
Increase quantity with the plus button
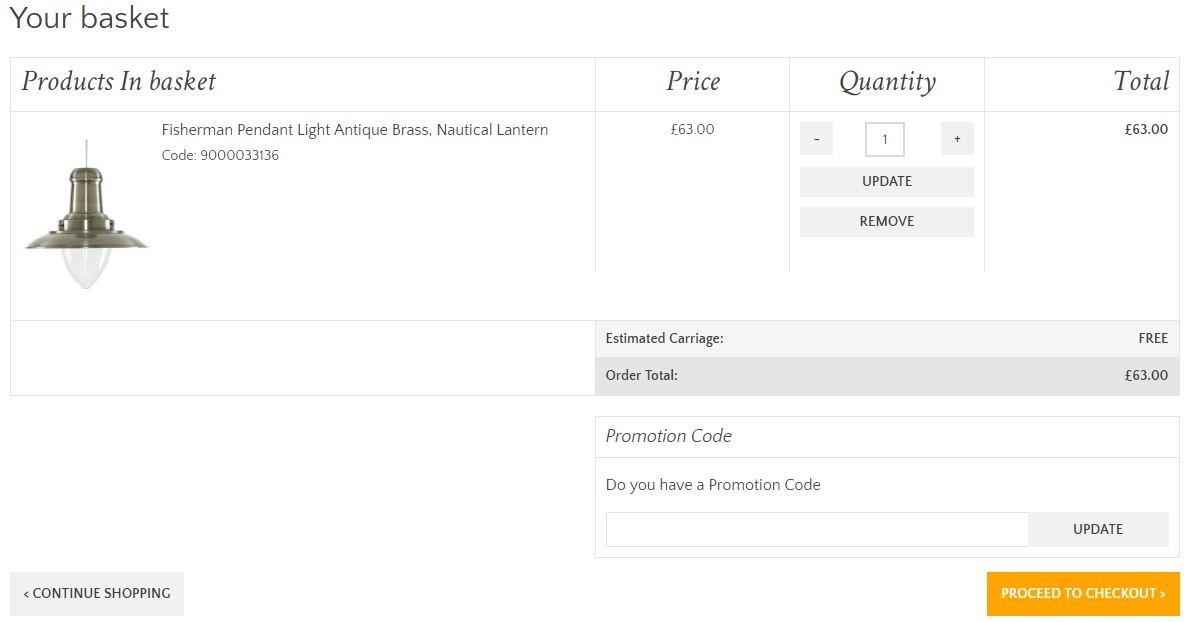[956, 139]
